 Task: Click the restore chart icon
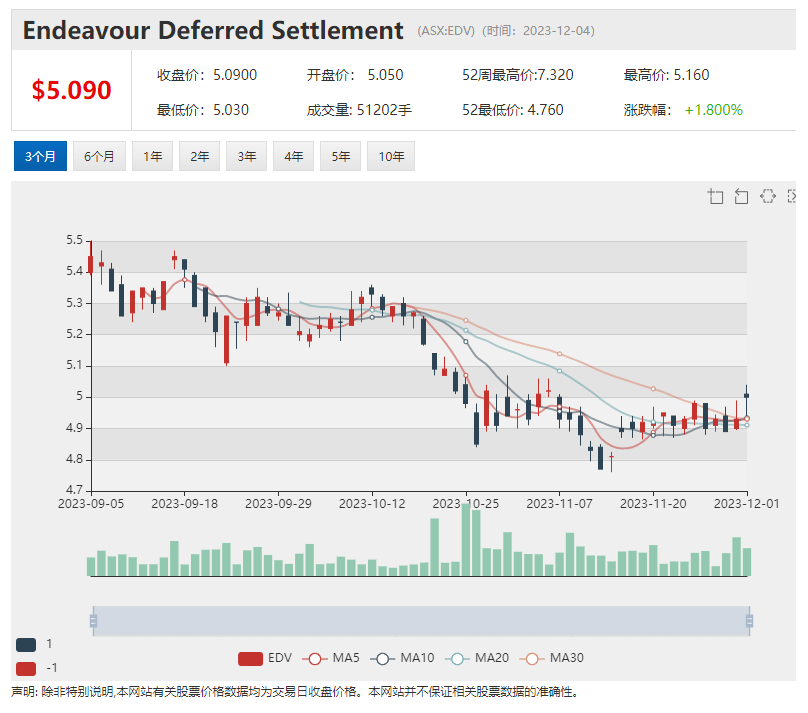[768, 196]
